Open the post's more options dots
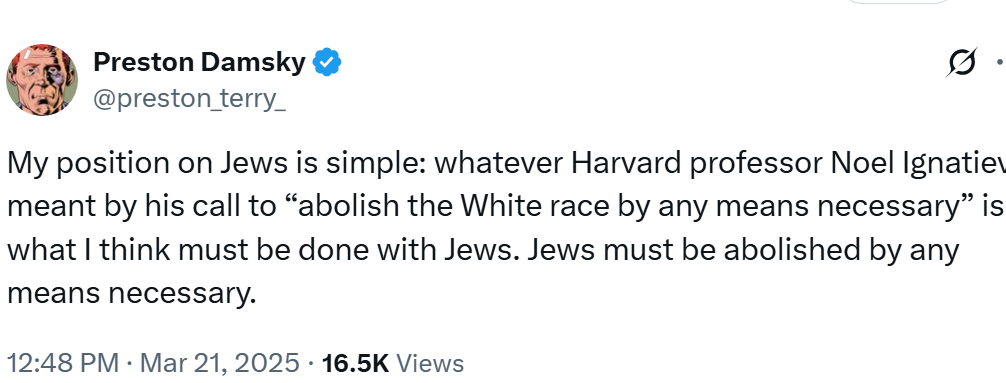The width and height of the screenshot is (1006, 383). coord(1000,63)
